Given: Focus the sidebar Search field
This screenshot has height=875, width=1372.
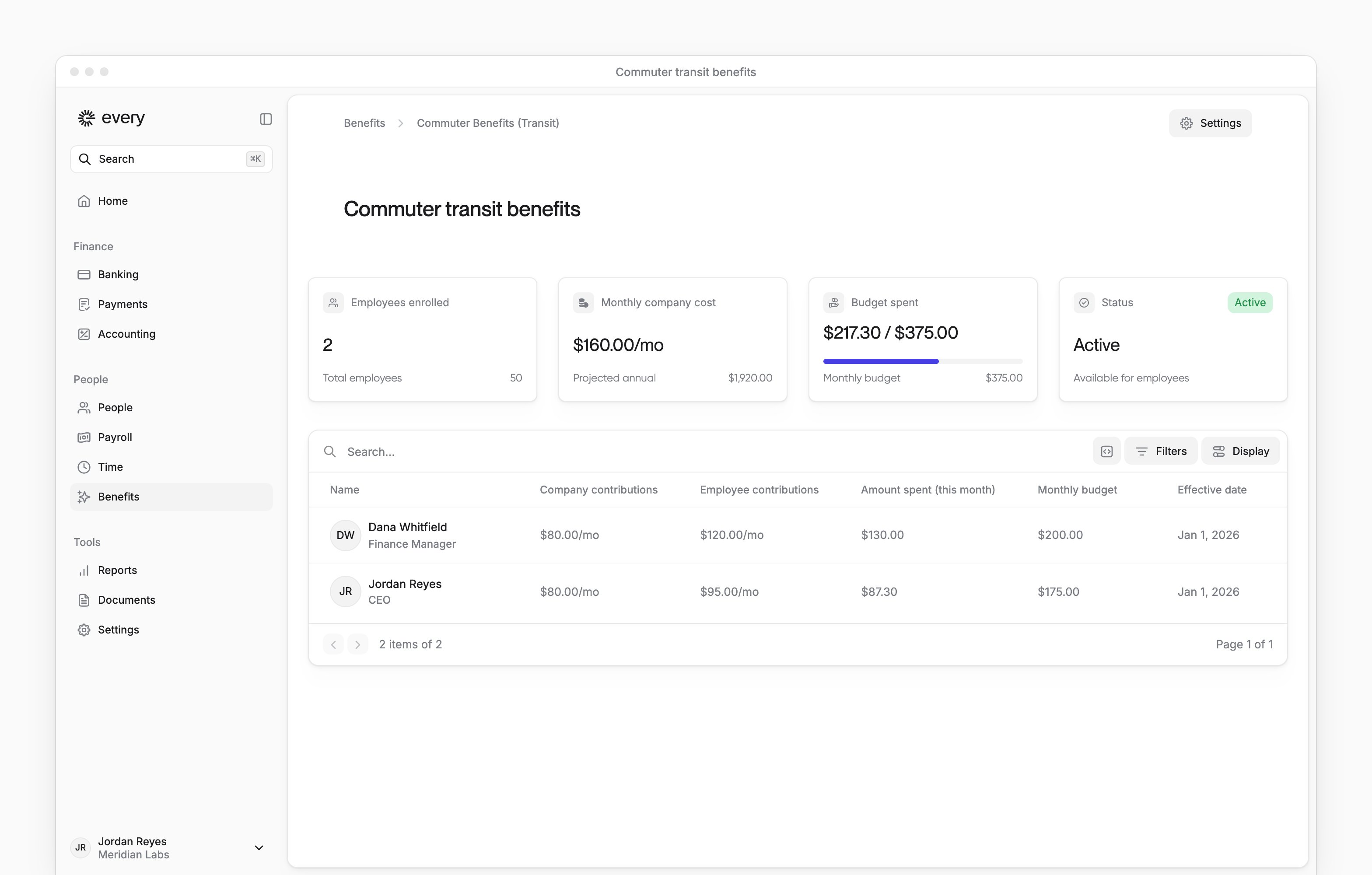Looking at the screenshot, I should (171, 159).
